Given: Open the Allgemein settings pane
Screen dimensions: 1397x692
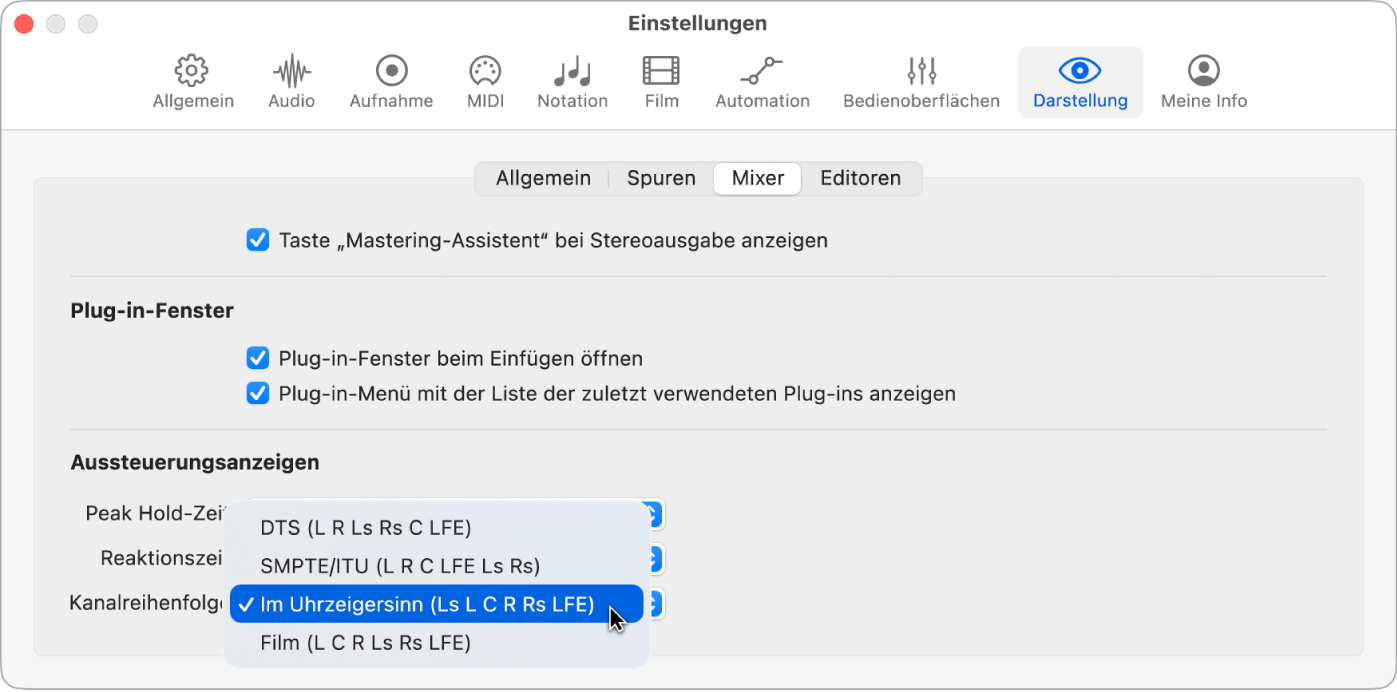Looking at the screenshot, I should [192, 80].
